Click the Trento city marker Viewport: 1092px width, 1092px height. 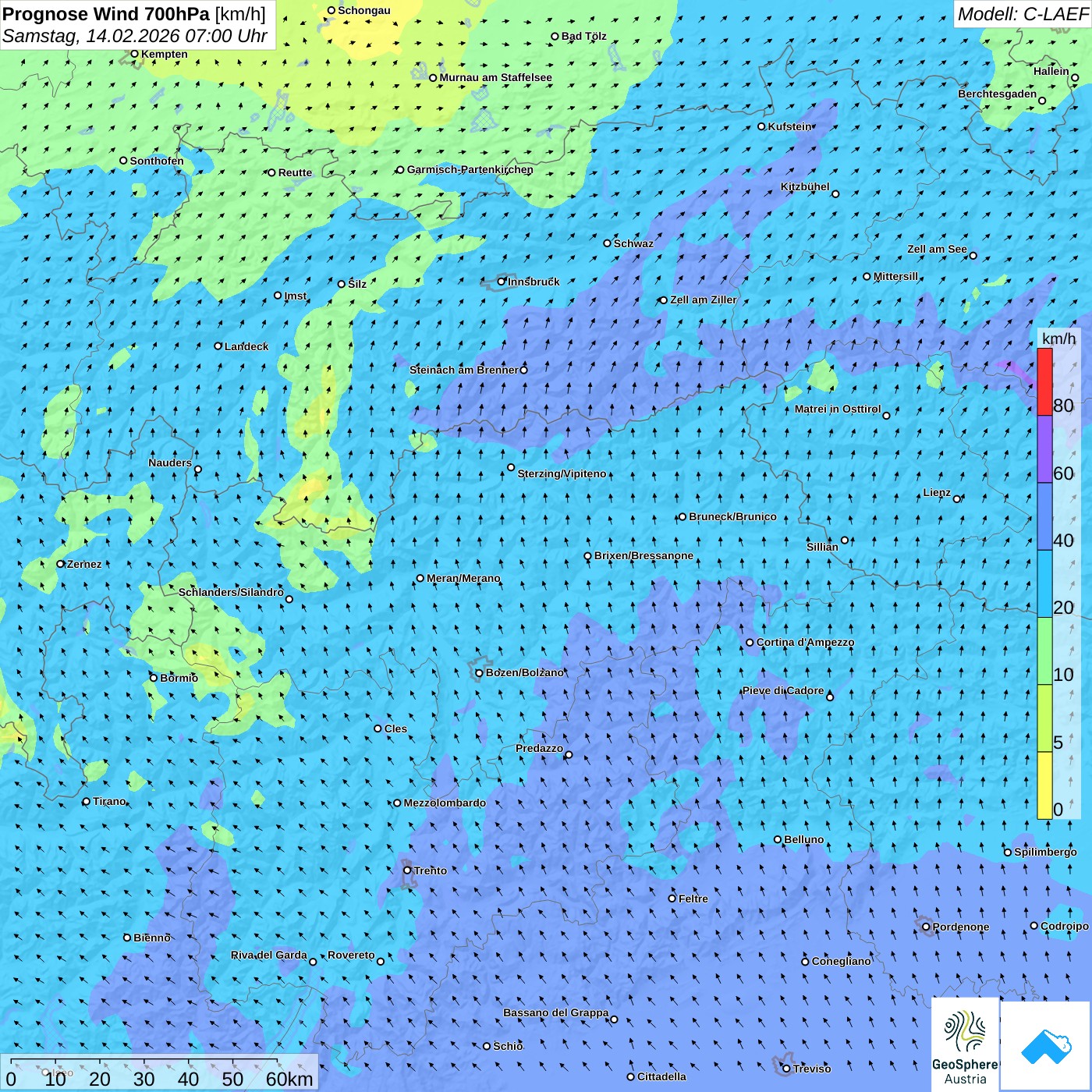[407, 870]
